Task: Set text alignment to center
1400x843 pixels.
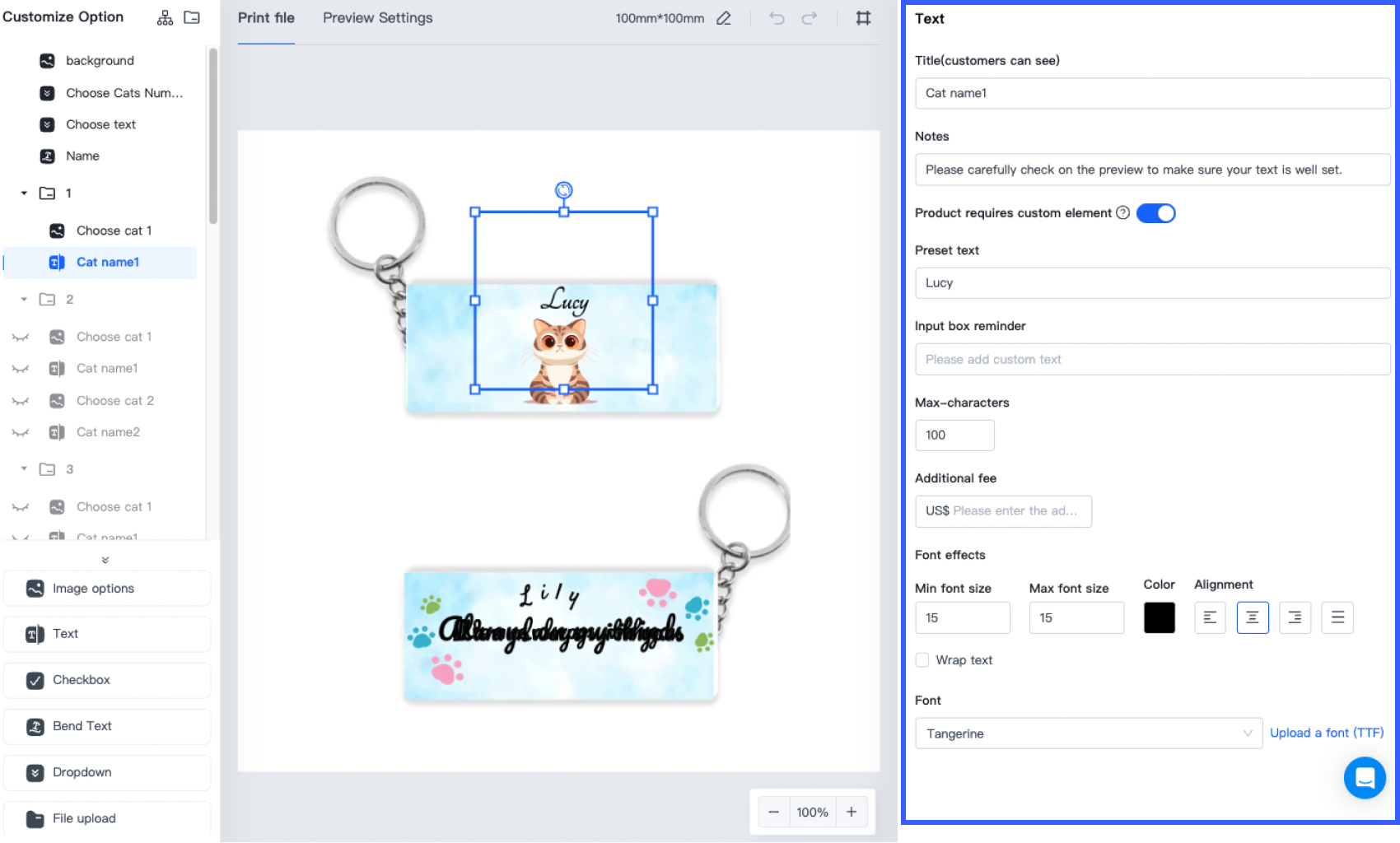Action: pos(1253,617)
